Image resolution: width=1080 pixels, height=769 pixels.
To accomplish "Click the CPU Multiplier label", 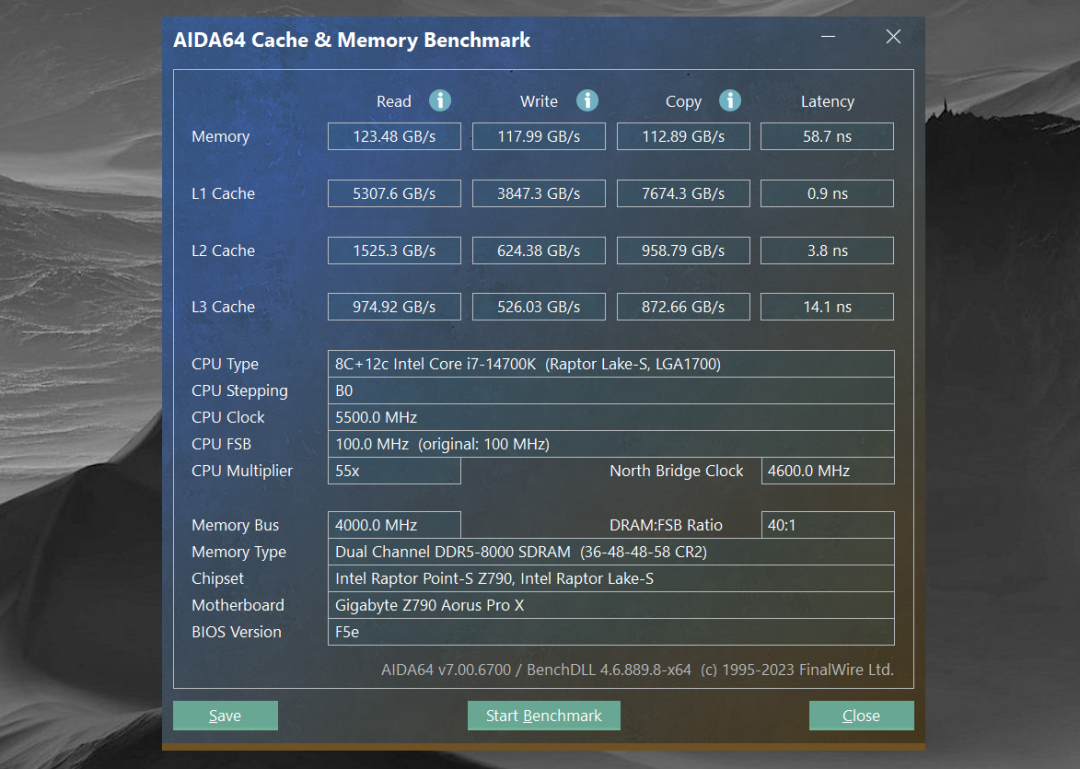I will pos(242,471).
